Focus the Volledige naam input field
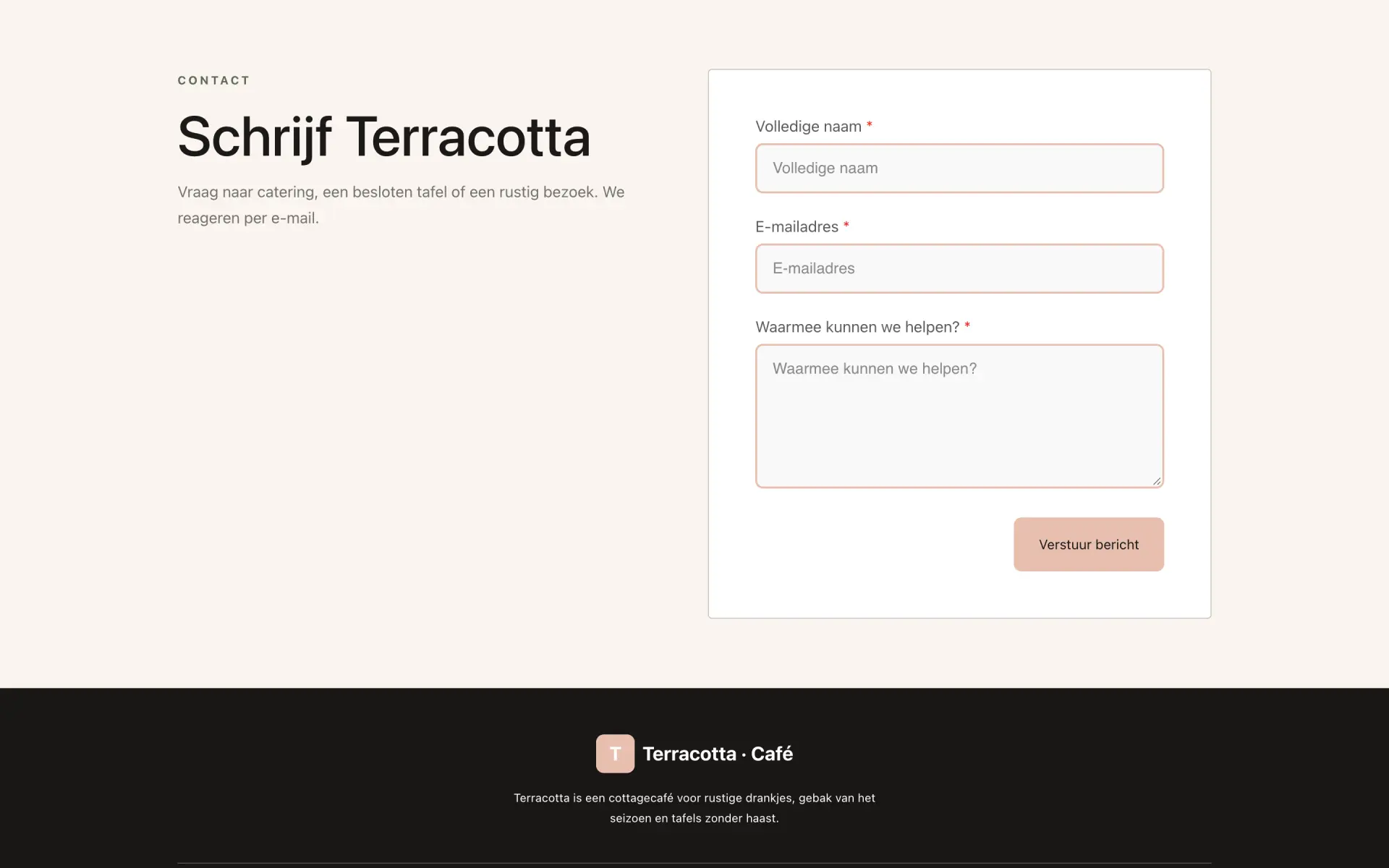This screenshot has height=868, width=1389. pyautogui.click(x=959, y=169)
